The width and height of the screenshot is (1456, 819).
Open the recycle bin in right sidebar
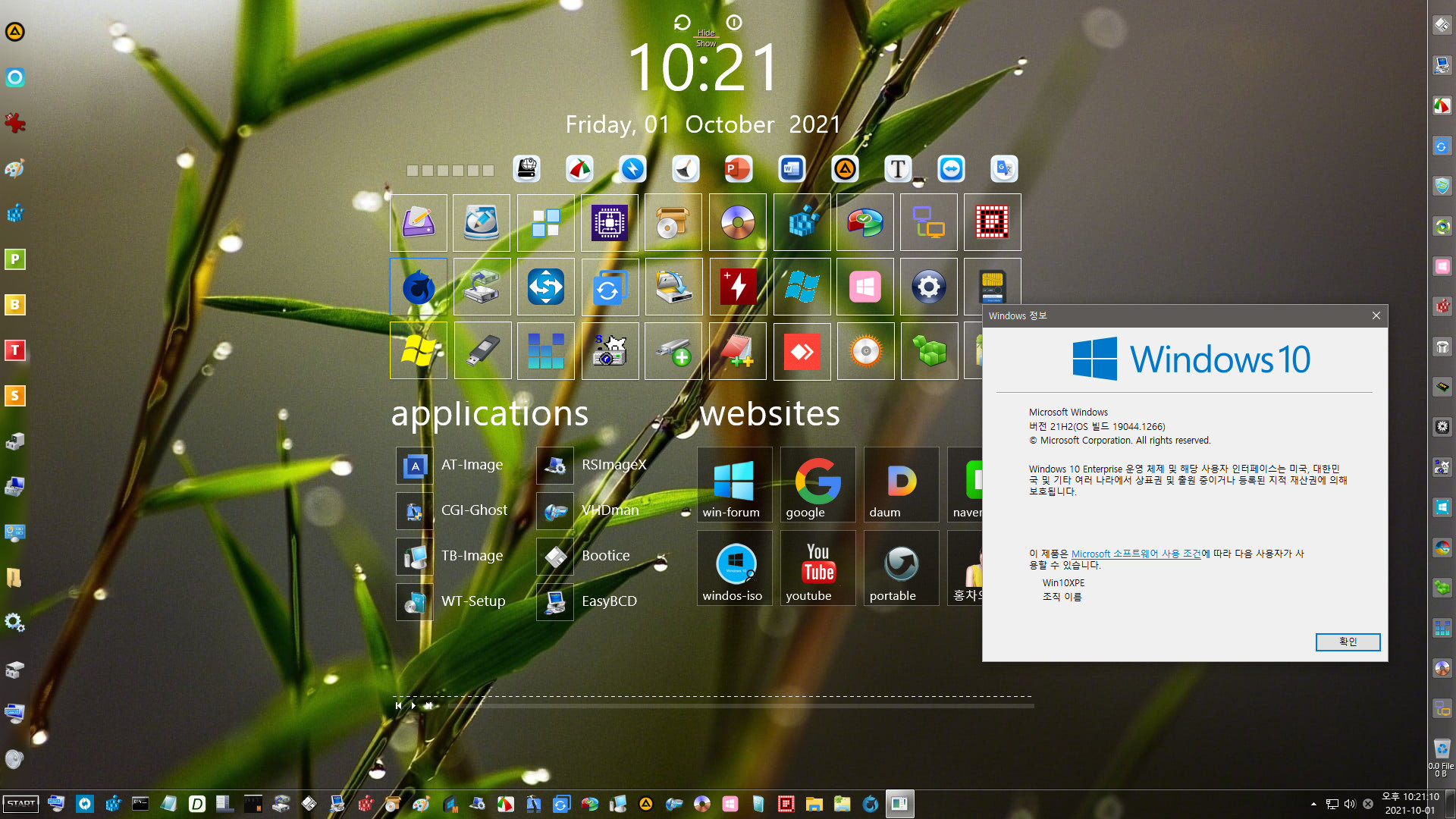1442,749
